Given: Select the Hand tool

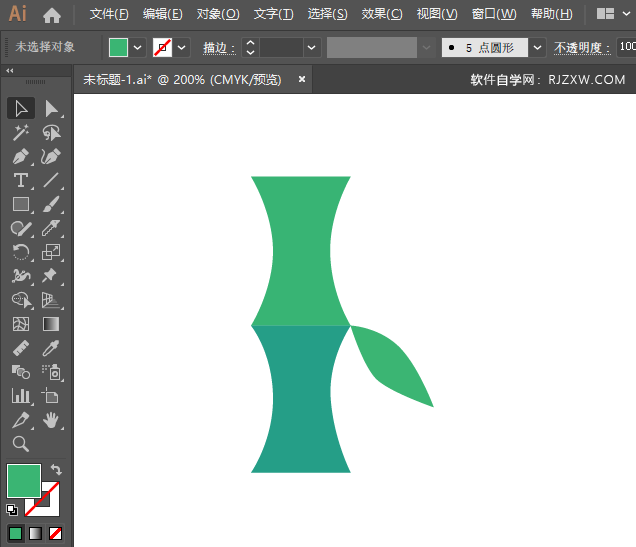Looking at the screenshot, I should [x=51, y=420].
